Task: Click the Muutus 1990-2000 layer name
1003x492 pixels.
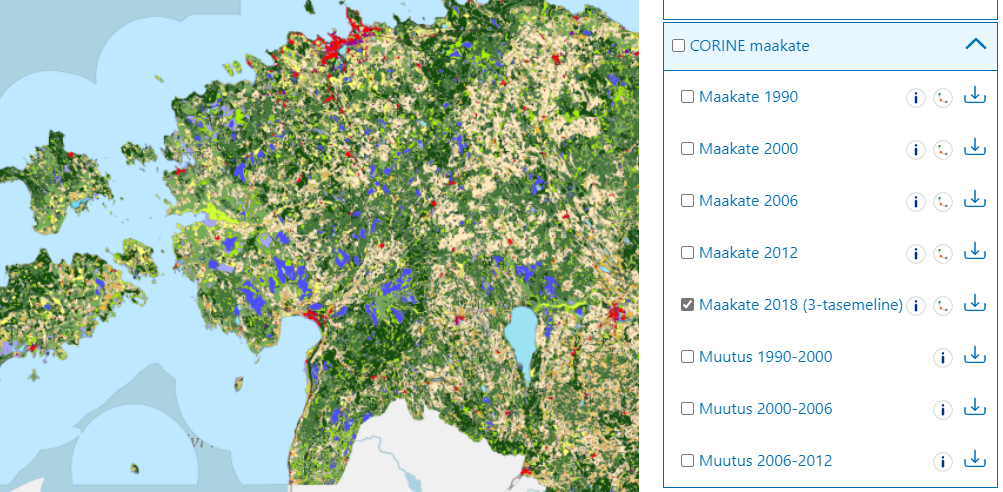Action: tap(766, 356)
